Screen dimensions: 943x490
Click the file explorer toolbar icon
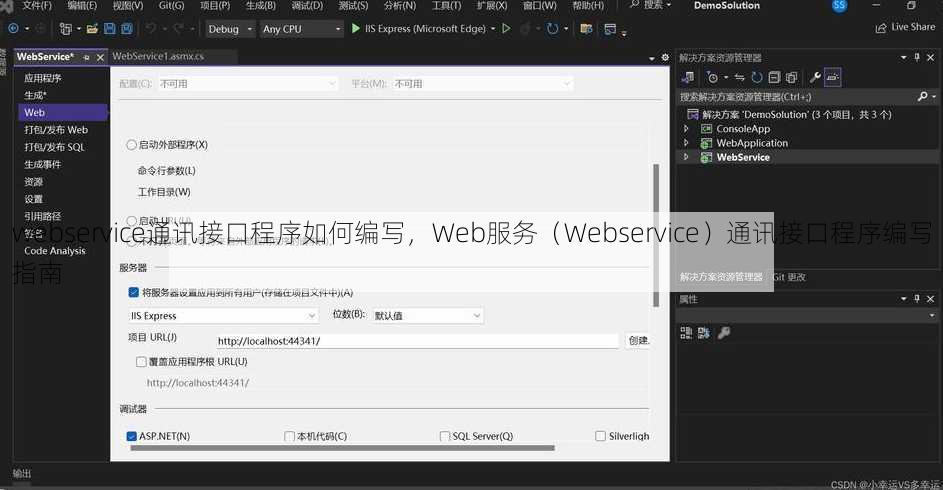[x=586, y=28]
